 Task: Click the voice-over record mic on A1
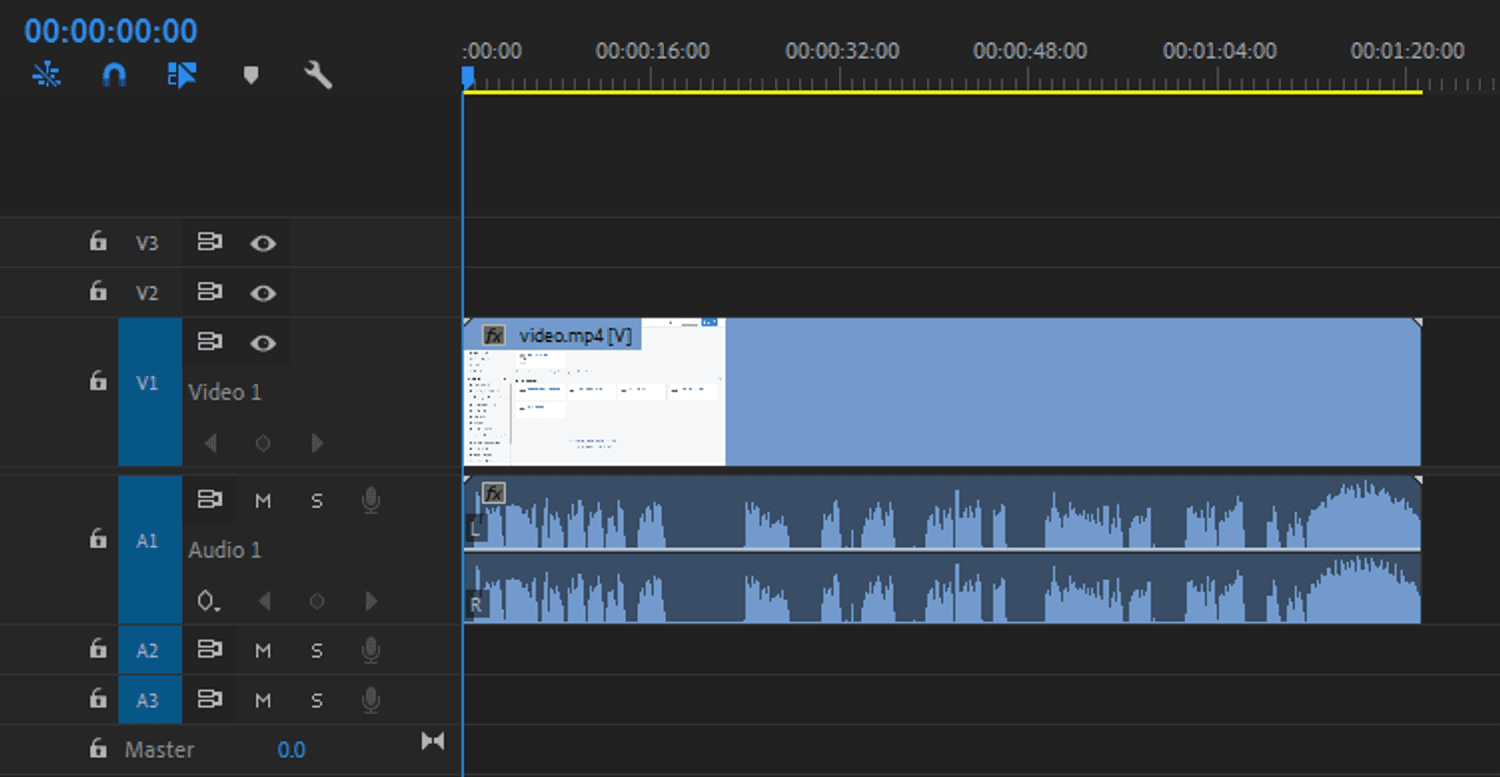tap(370, 500)
